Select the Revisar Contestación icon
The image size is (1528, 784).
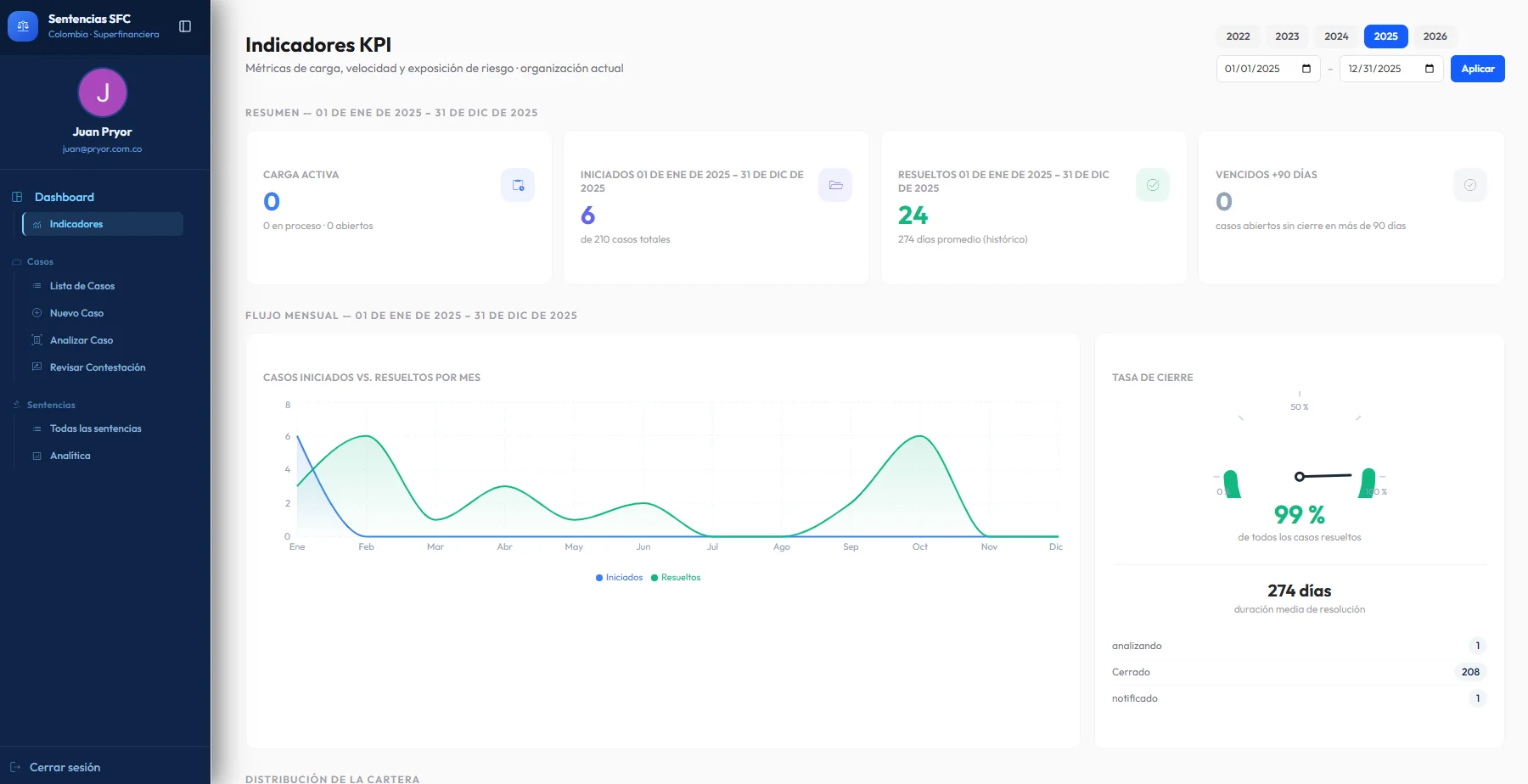37,367
